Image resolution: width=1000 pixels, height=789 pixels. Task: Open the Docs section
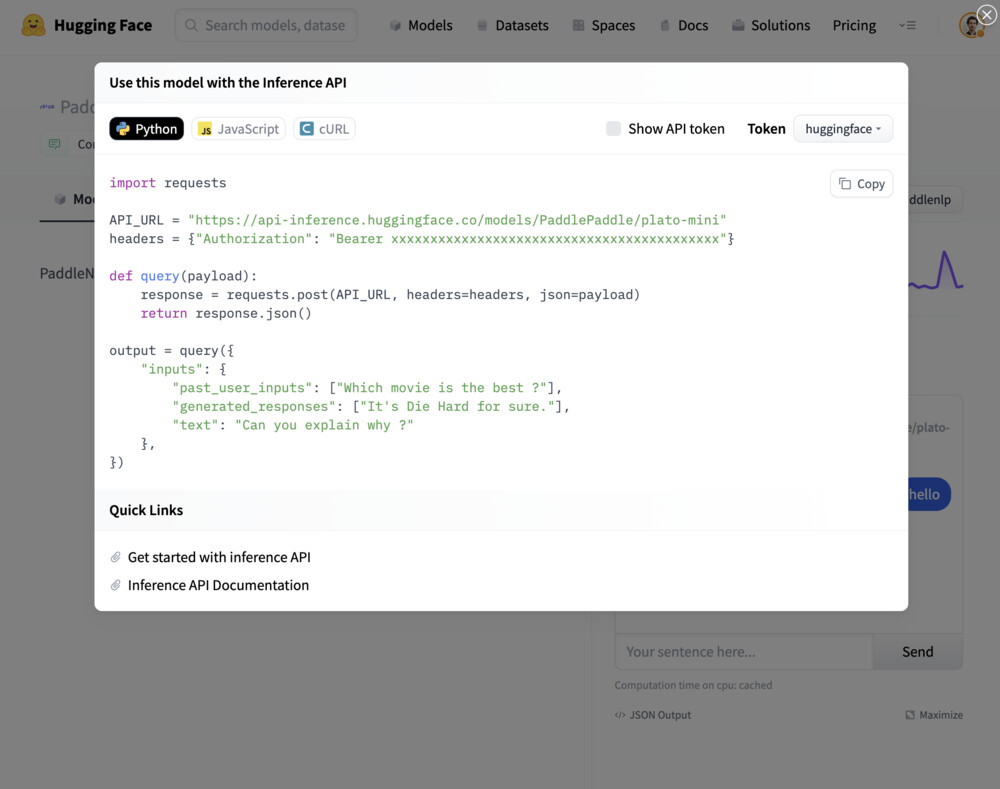[682, 25]
